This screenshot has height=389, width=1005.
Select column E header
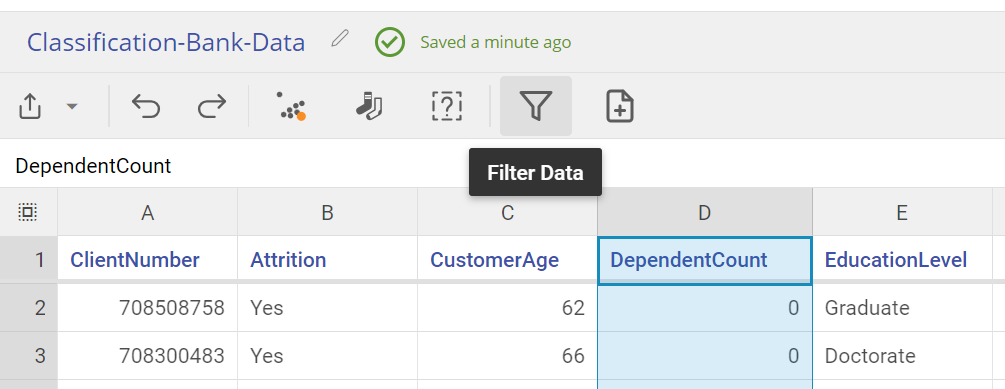pos(902,212)
